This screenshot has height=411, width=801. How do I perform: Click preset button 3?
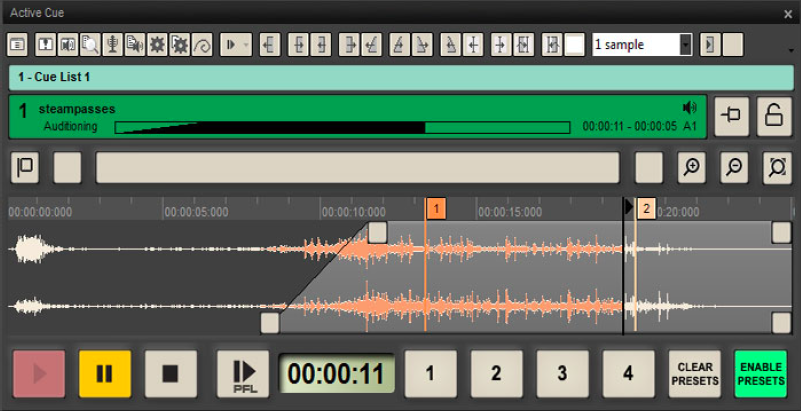(561, 374)
